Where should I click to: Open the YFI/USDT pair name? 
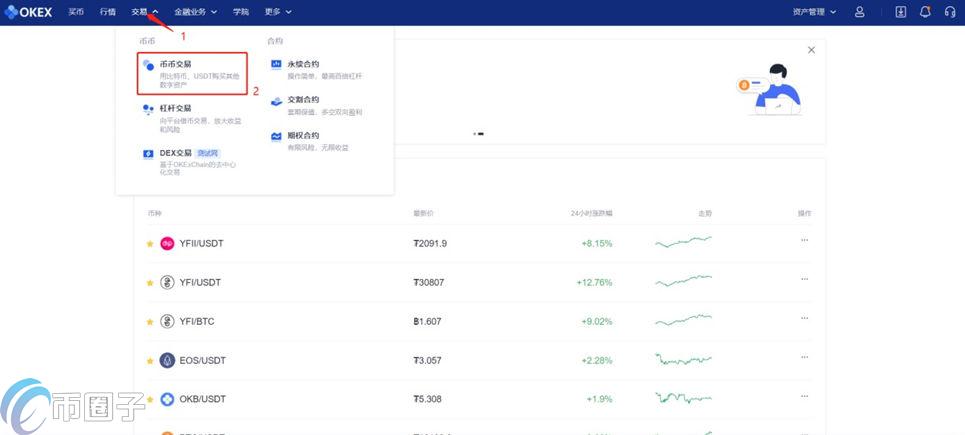pos(200,282)
